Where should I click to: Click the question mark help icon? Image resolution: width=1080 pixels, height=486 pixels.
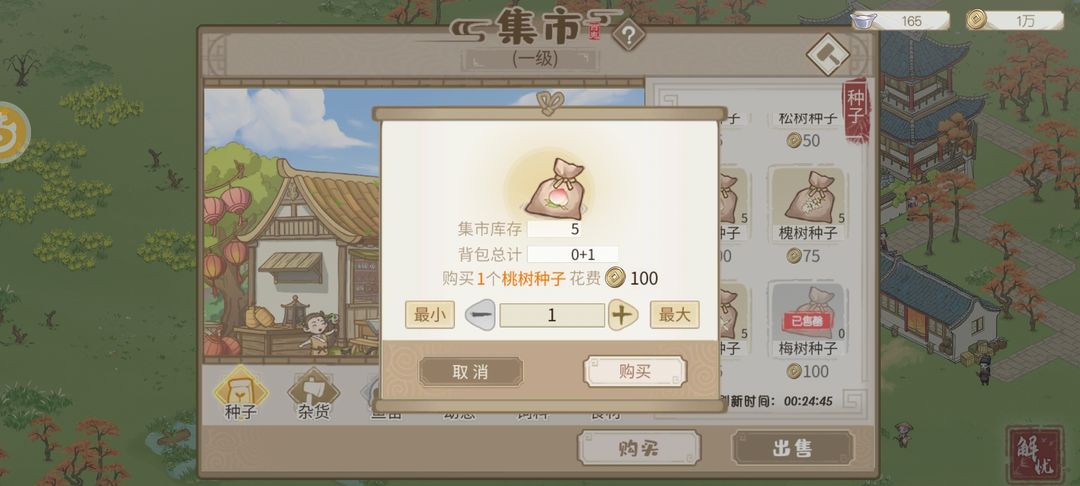click(628, 34)
